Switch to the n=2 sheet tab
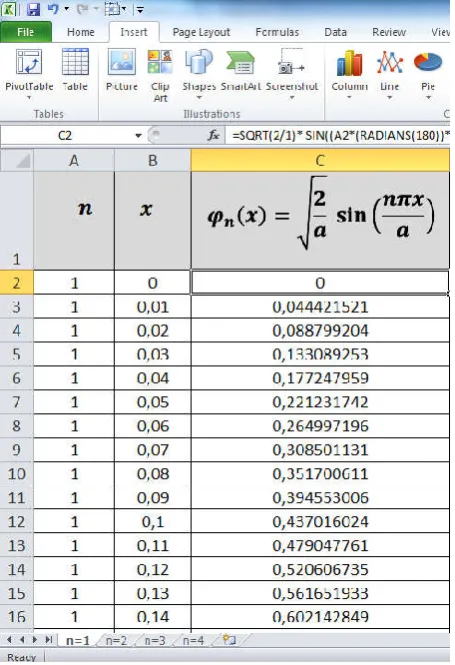This screenshot has height=665, width=455. click(x=116, y=640)
